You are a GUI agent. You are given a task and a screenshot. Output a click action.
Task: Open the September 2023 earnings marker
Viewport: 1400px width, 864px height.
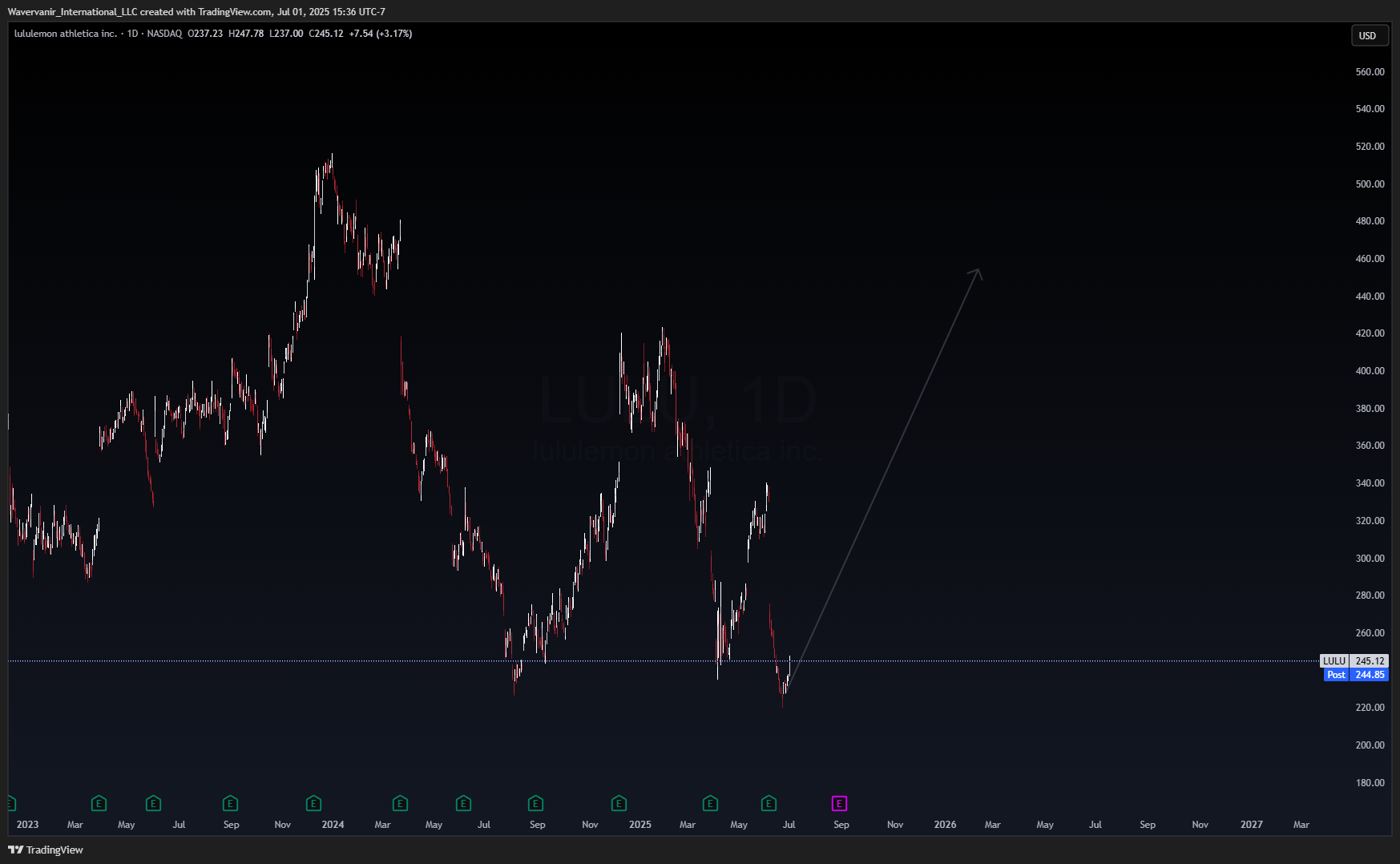pos(230,803)
